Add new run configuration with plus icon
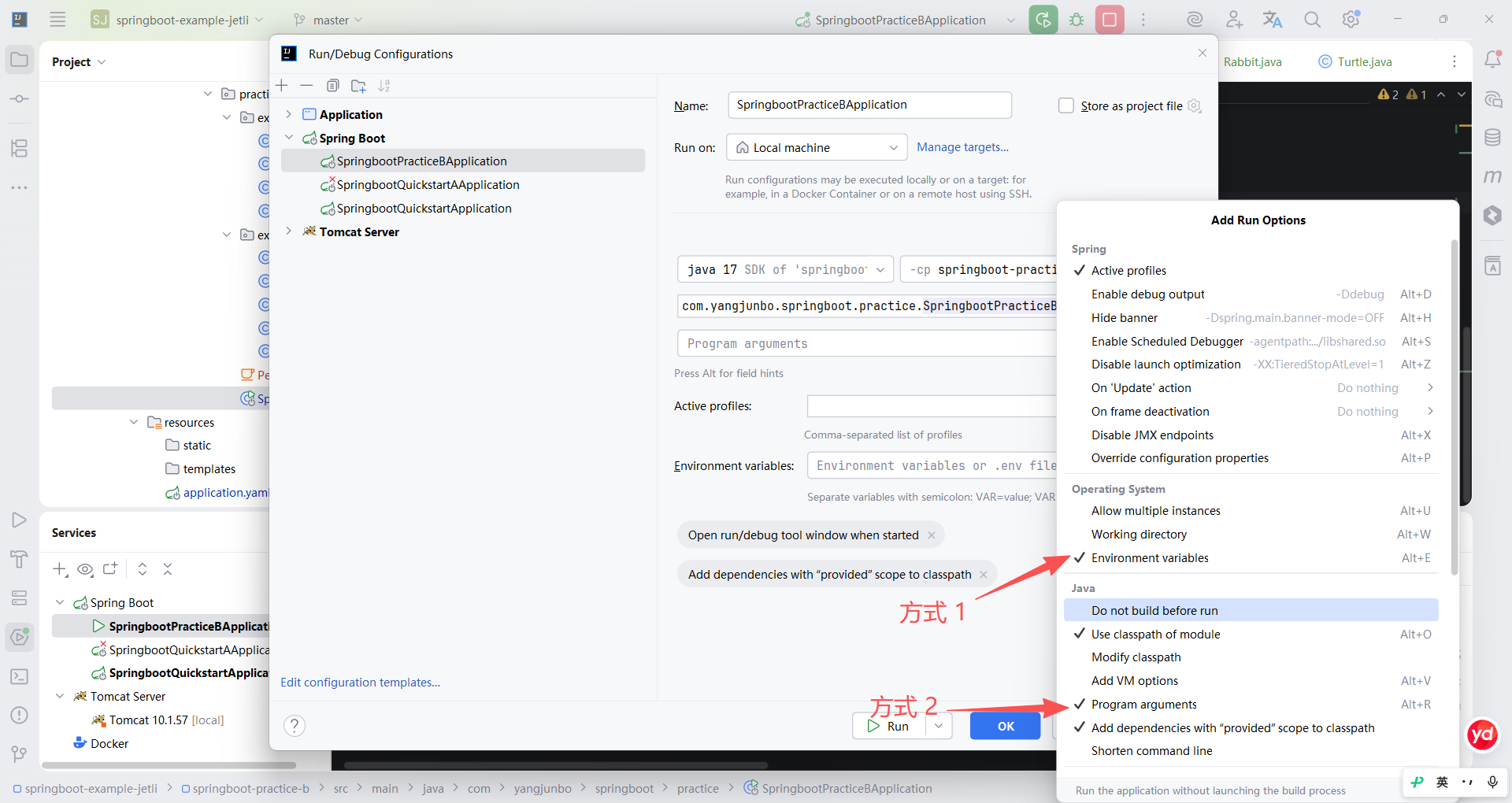 [282, 85]
